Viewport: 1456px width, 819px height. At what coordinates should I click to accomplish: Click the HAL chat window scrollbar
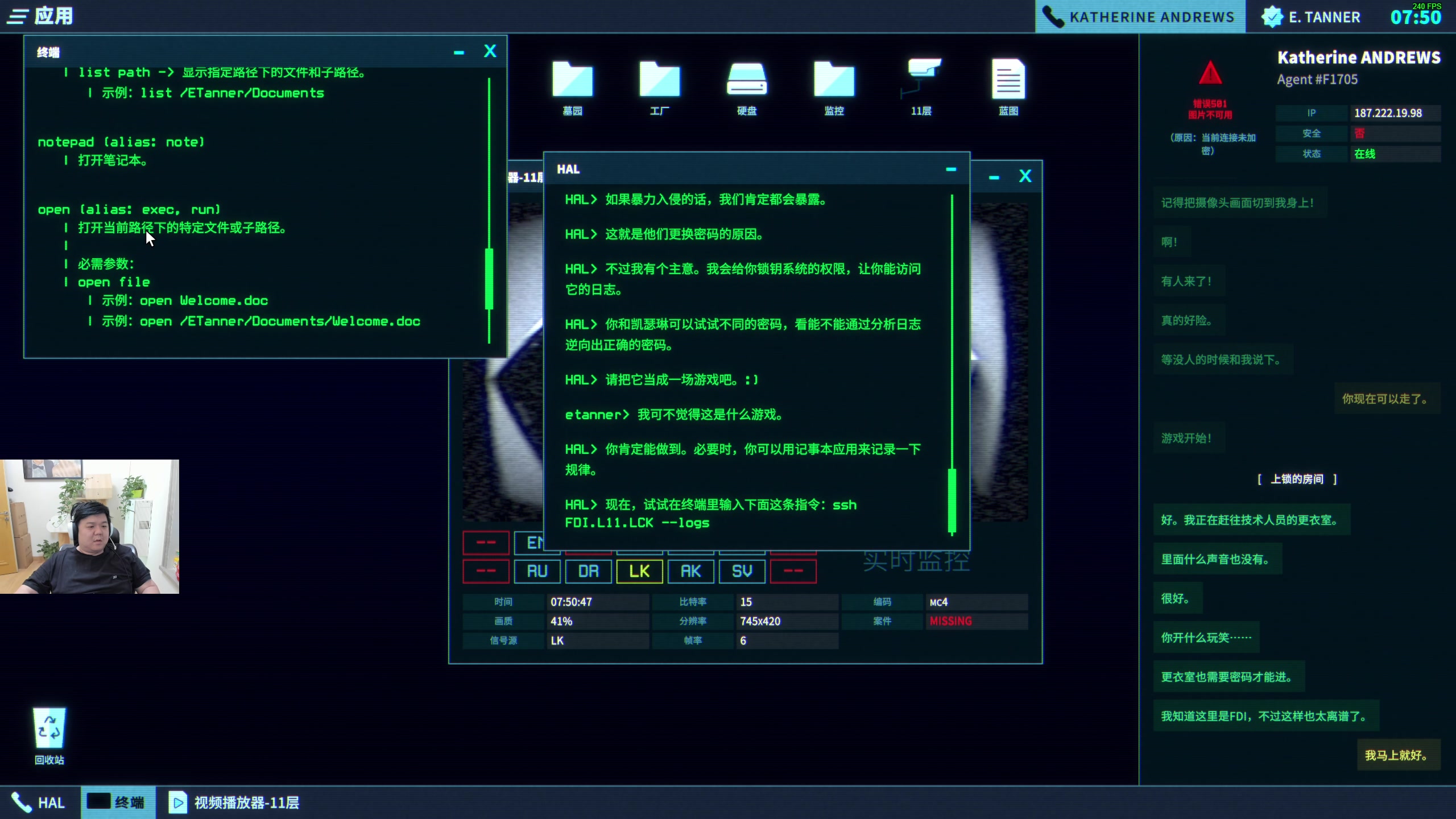[952, 500]
